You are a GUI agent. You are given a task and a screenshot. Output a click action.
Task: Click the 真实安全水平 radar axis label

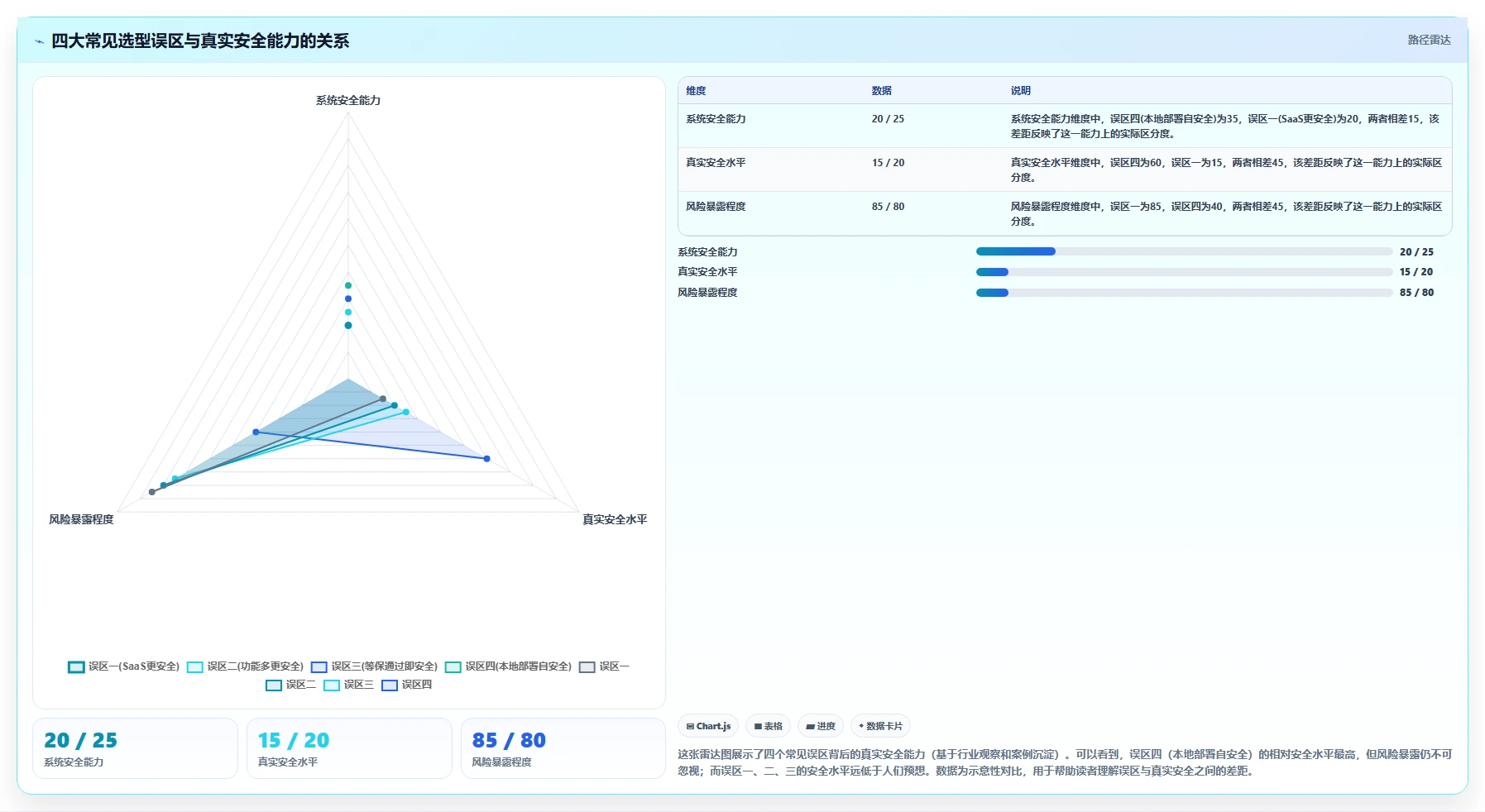pos(615,519)
